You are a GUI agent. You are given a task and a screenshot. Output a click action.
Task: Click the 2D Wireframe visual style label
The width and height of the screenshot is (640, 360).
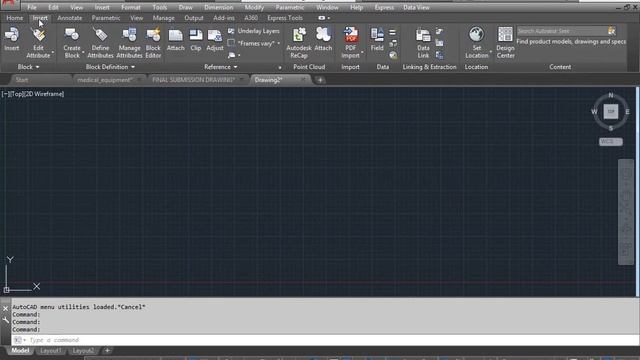(44, 94)
